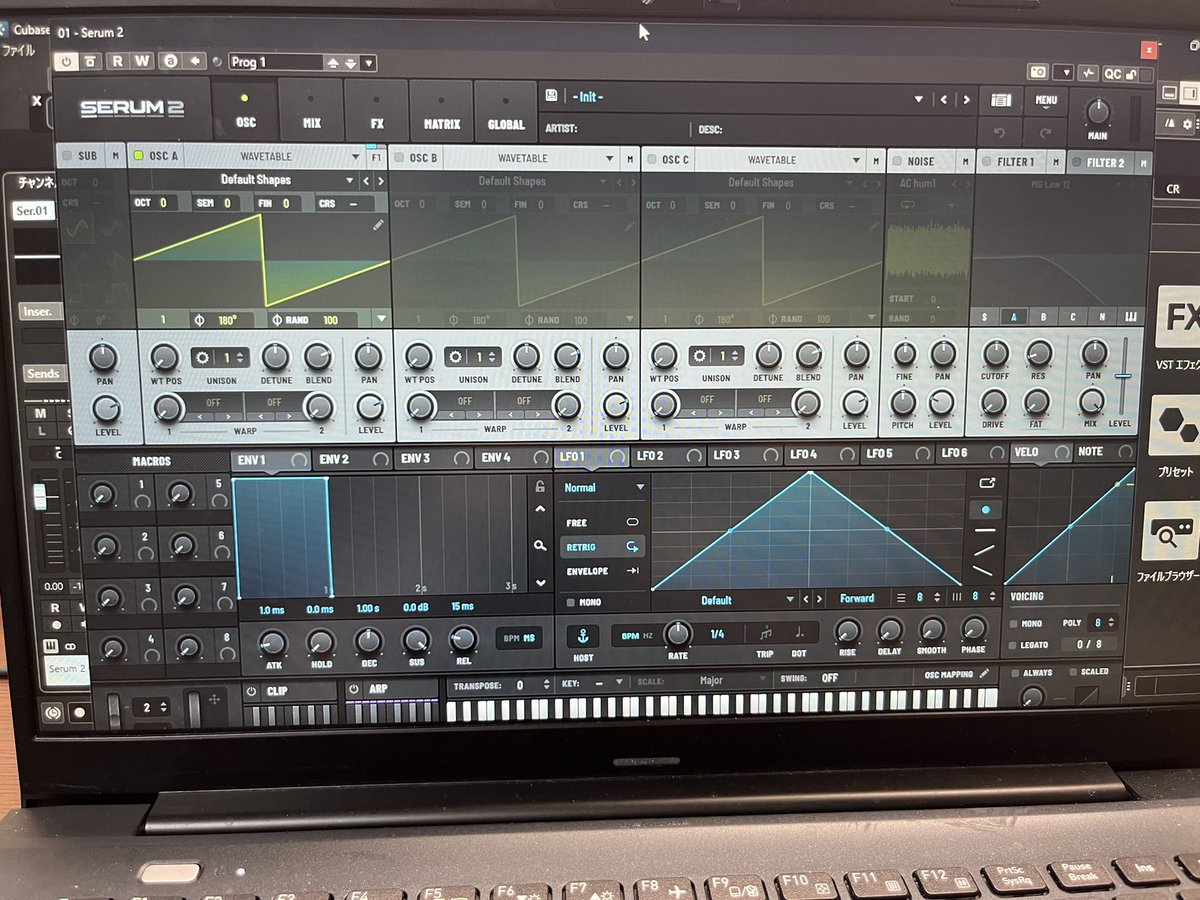Open the GLOBAL tab
The image size is (1200, 900).
click(505, 113)
